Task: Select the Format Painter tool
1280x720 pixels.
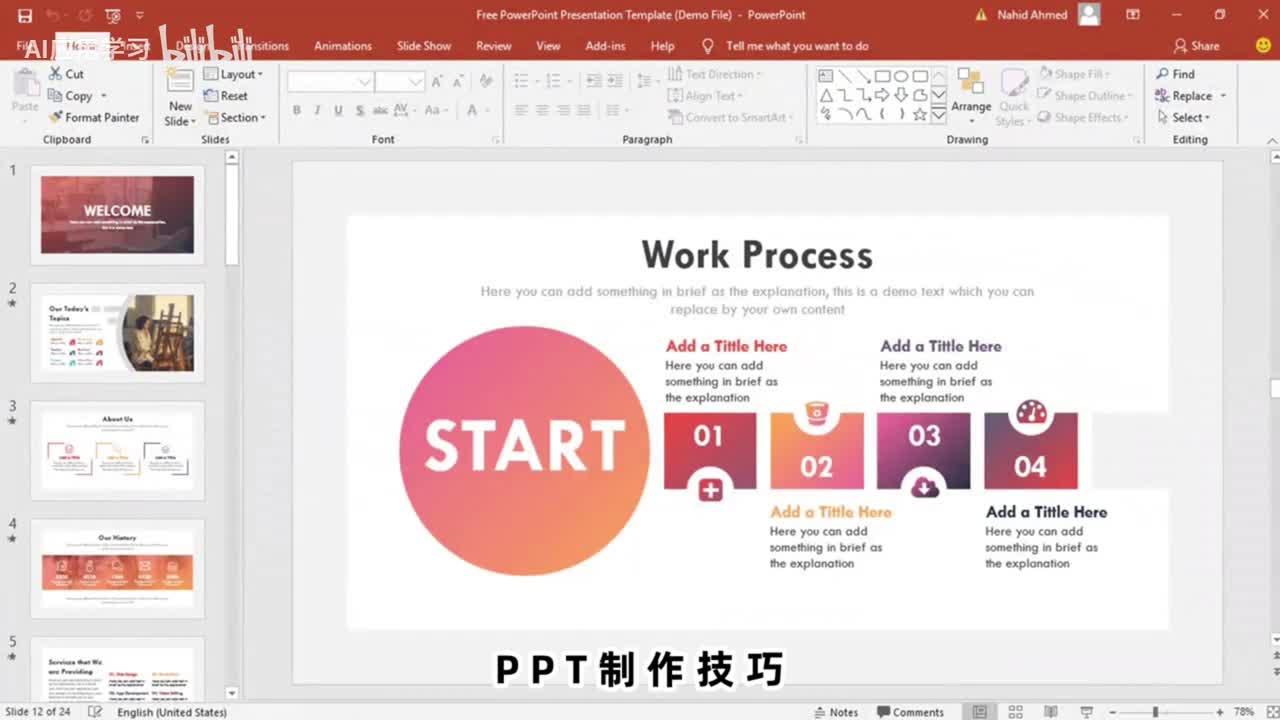Action: coord(94,117)
